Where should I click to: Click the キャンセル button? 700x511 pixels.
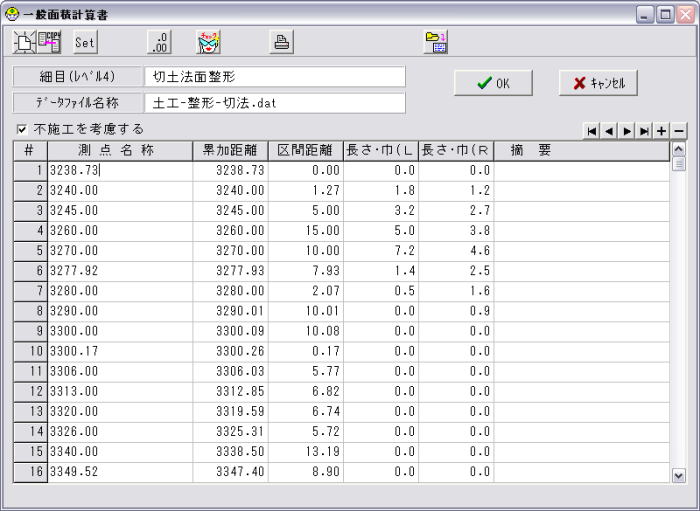click(x=598, y=83)
